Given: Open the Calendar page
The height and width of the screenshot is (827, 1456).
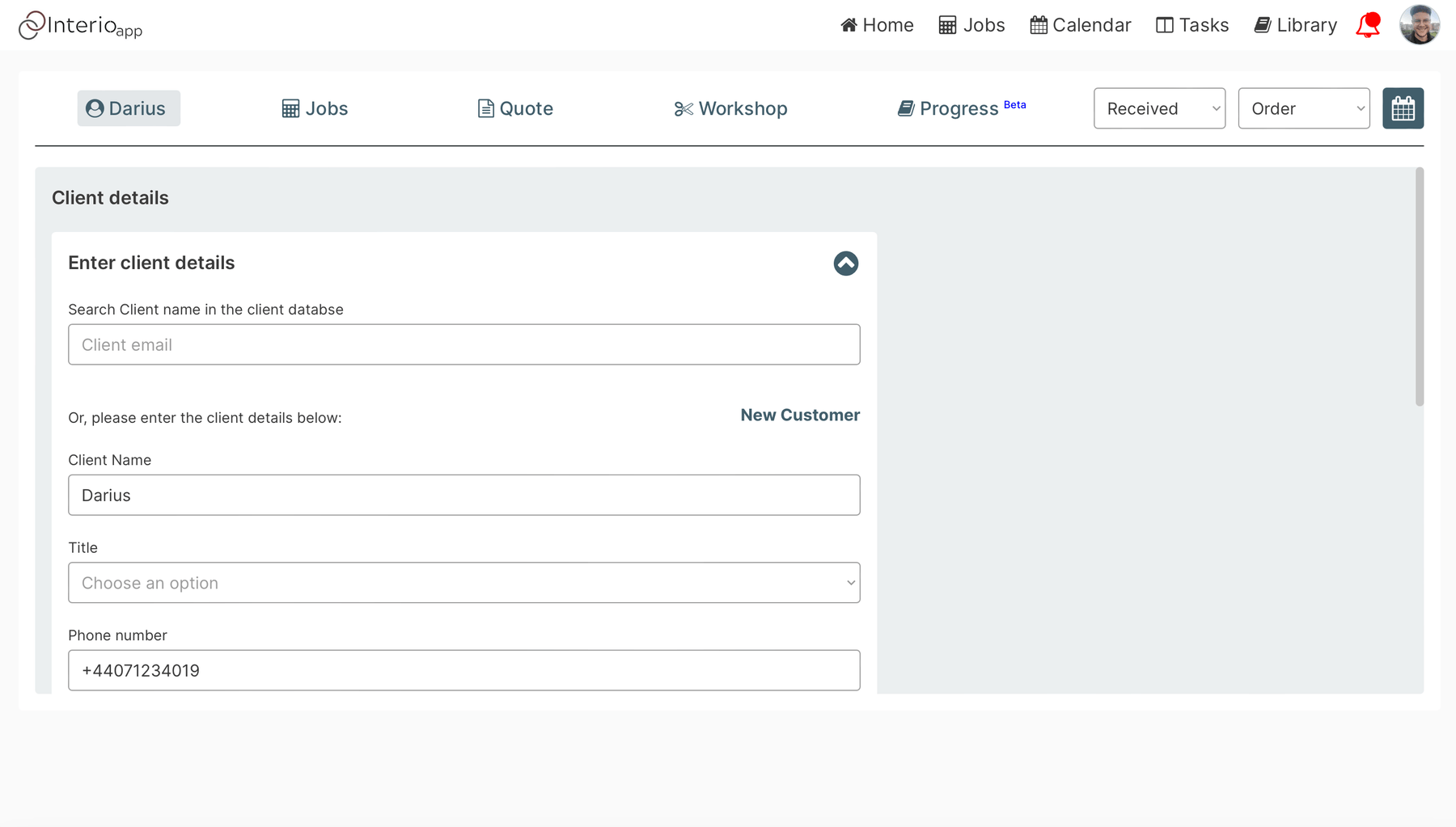Looking at the screenshot, I should (1080, 25).
